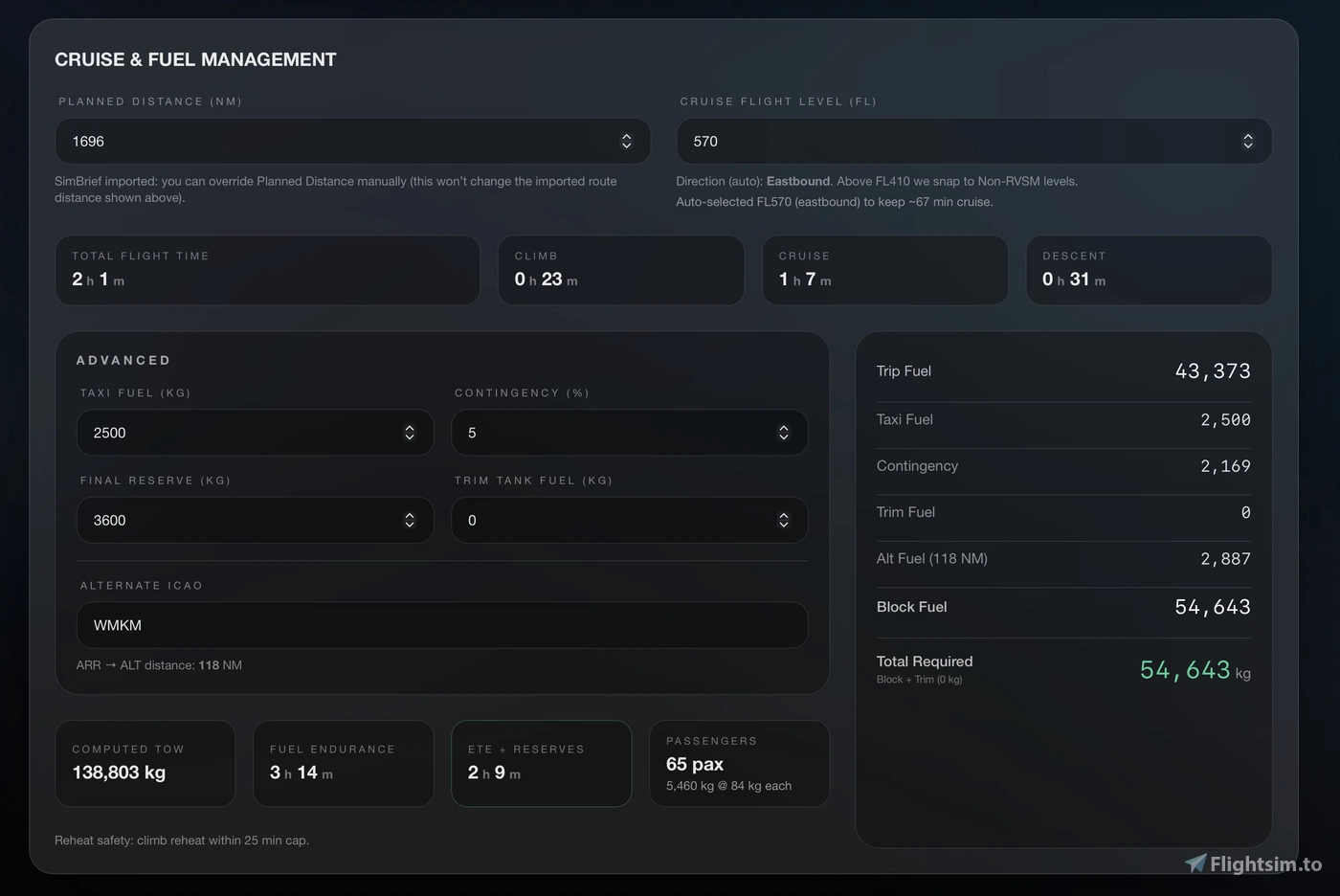Viewport: 1340px width, 896px height.
Task: Increase Planned Distance using its stepper arrows
Action: tap(627, 141)
